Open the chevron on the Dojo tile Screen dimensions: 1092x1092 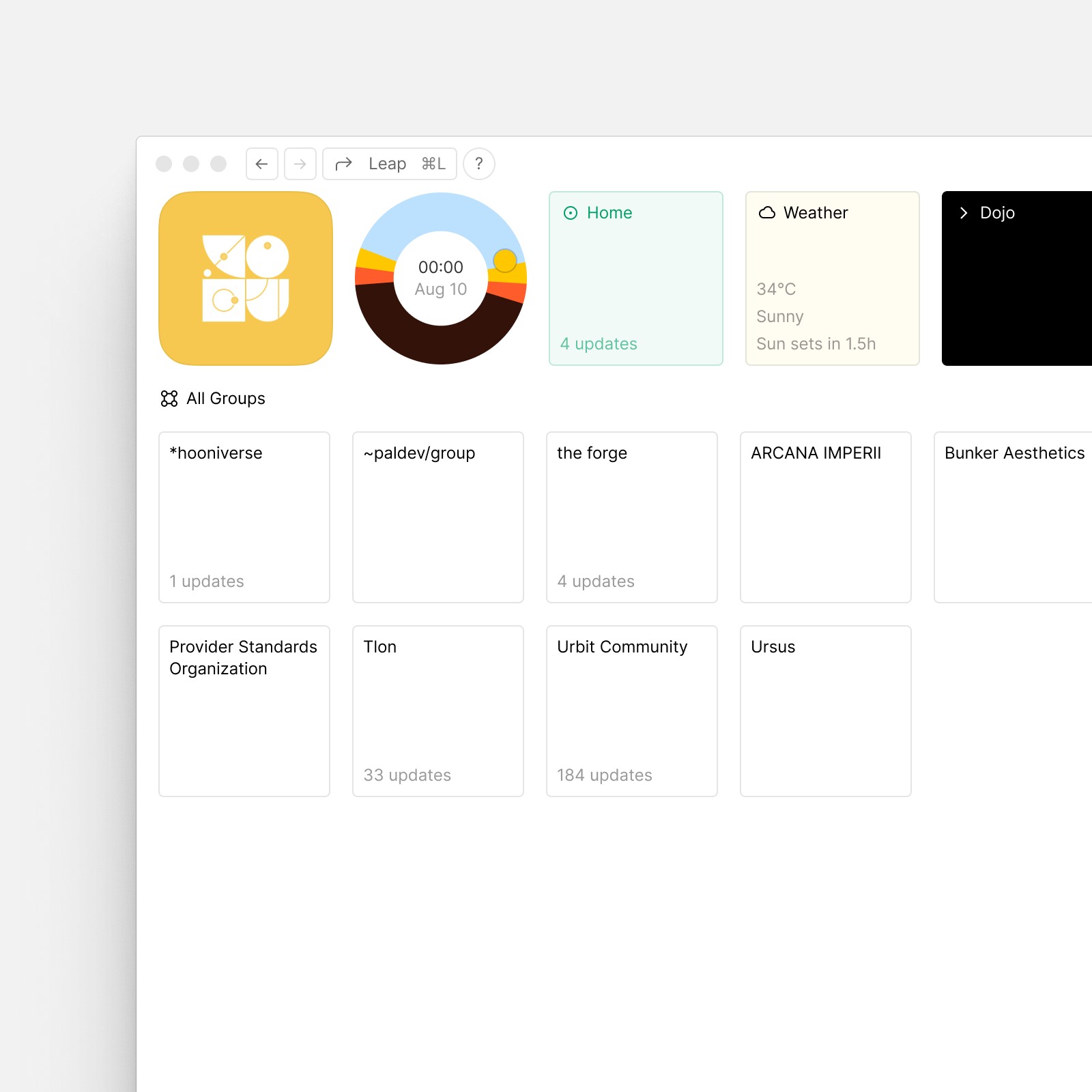point(963,213)
